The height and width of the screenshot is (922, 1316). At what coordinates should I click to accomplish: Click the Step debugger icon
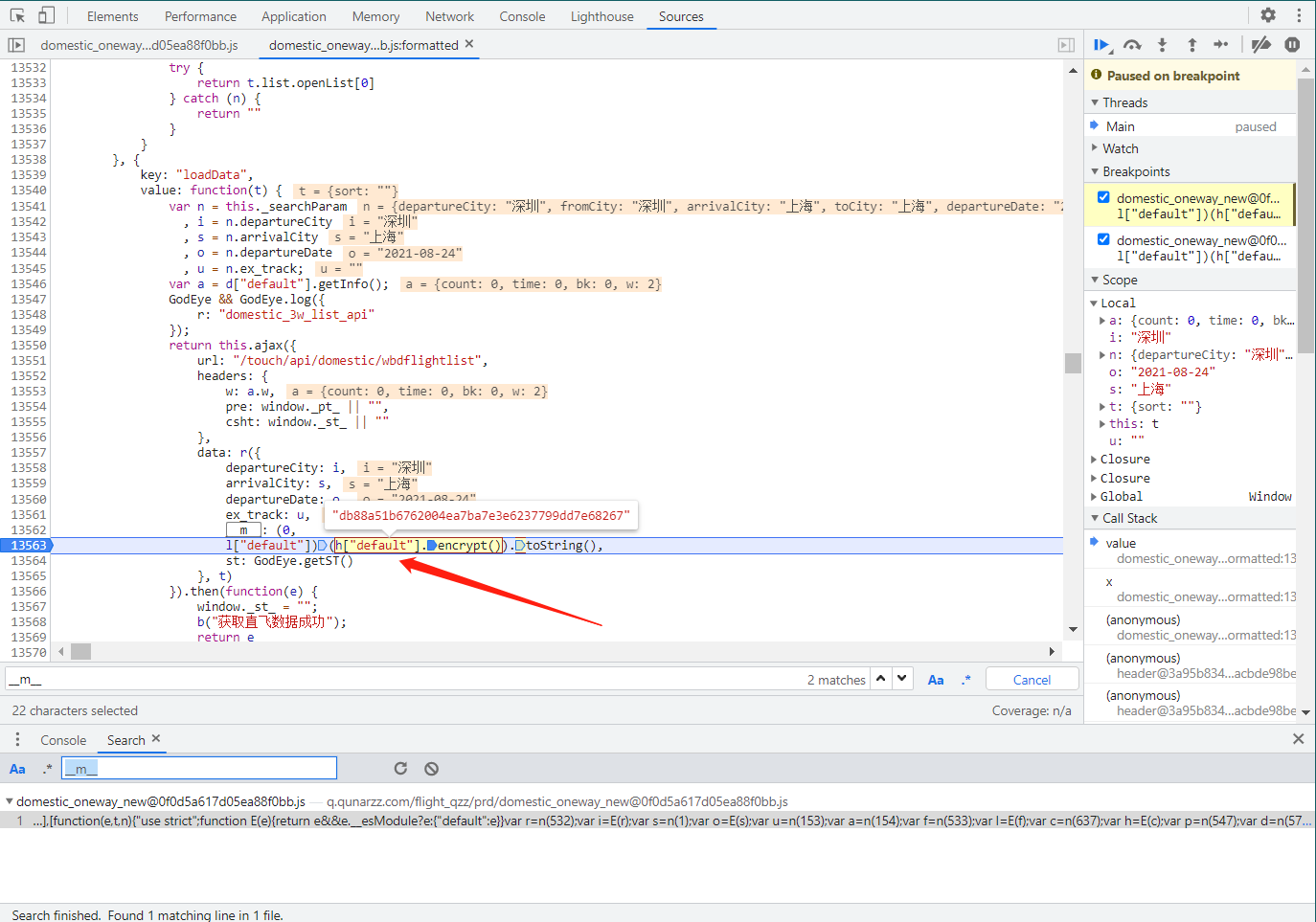tap(1220, 45)
